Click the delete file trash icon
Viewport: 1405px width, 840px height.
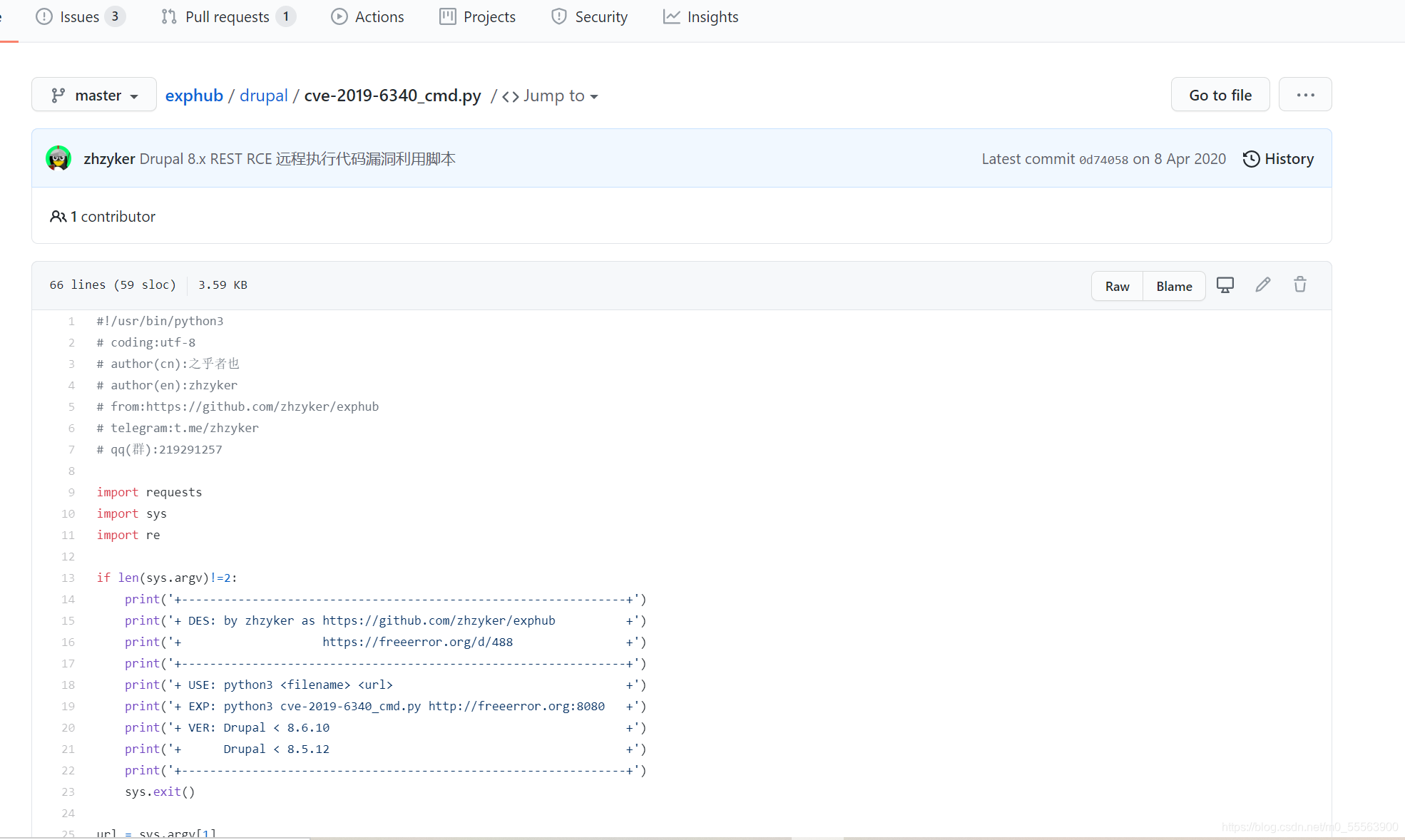(1299, 285)
